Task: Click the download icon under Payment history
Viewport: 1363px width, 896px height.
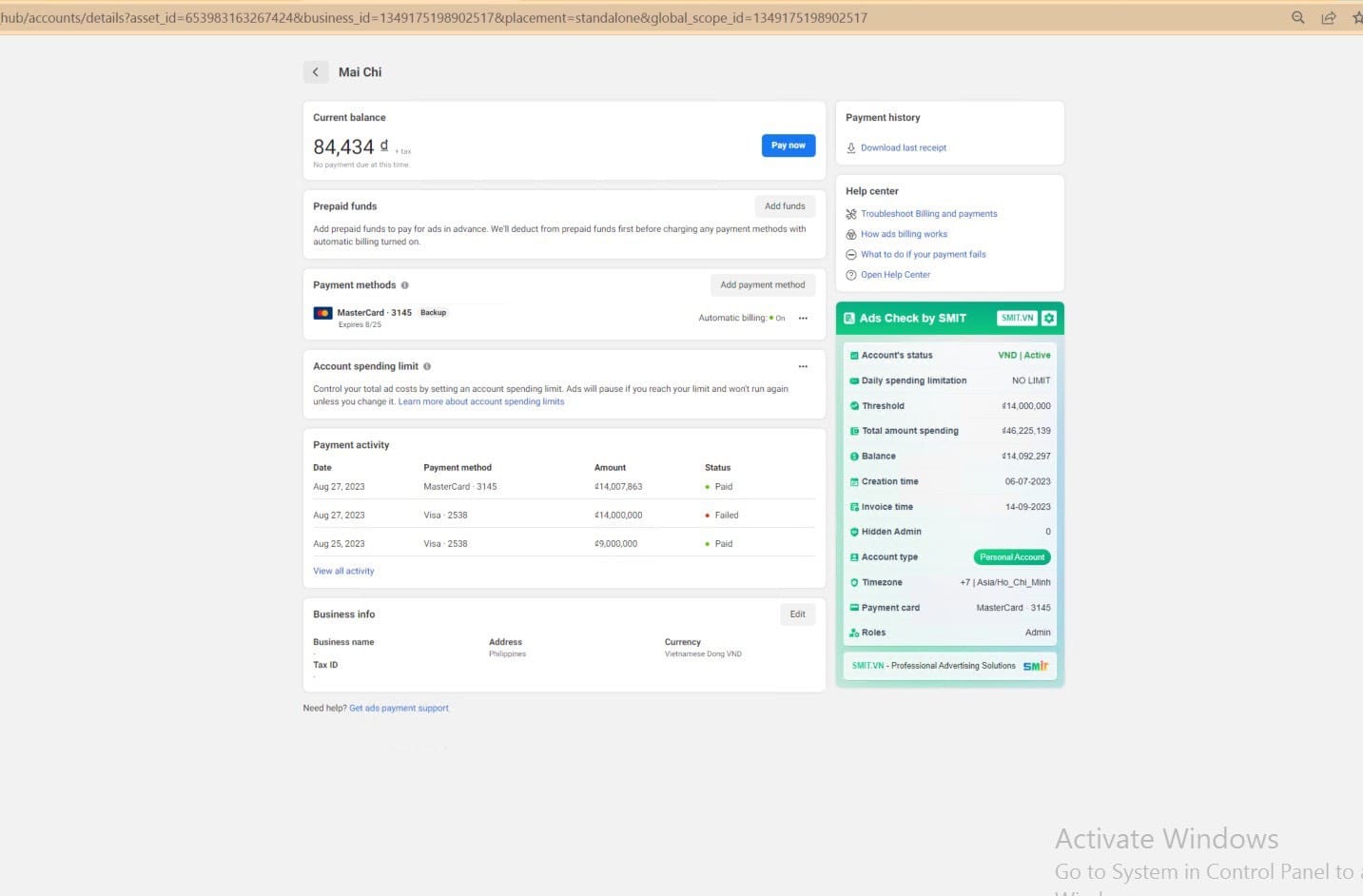Action: 851,148
